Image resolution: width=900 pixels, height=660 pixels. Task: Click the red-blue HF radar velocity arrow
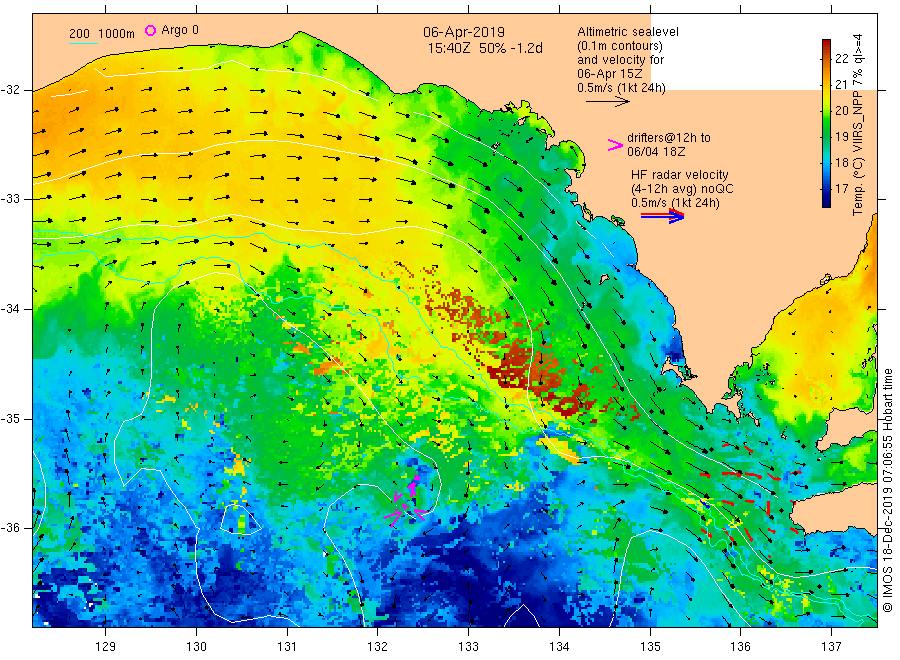tap(663, 216)
